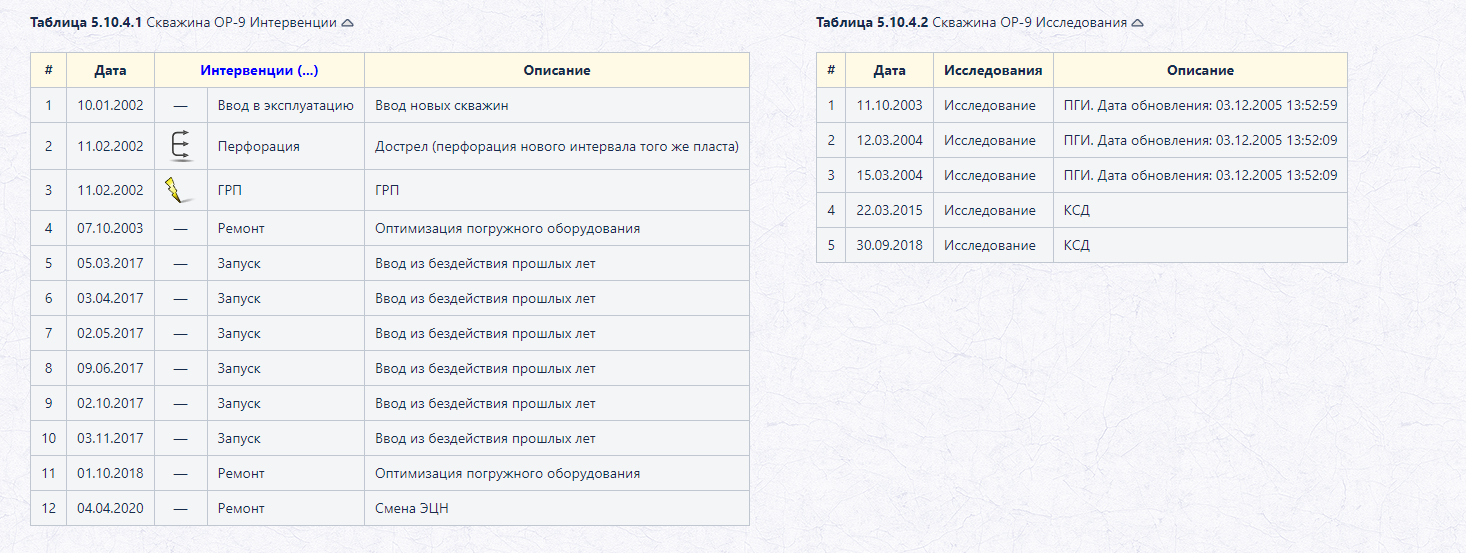Select the date 12.03.2004 in the research table
The width and height of the screenshot is (1466, 553).
click(889, 140)
